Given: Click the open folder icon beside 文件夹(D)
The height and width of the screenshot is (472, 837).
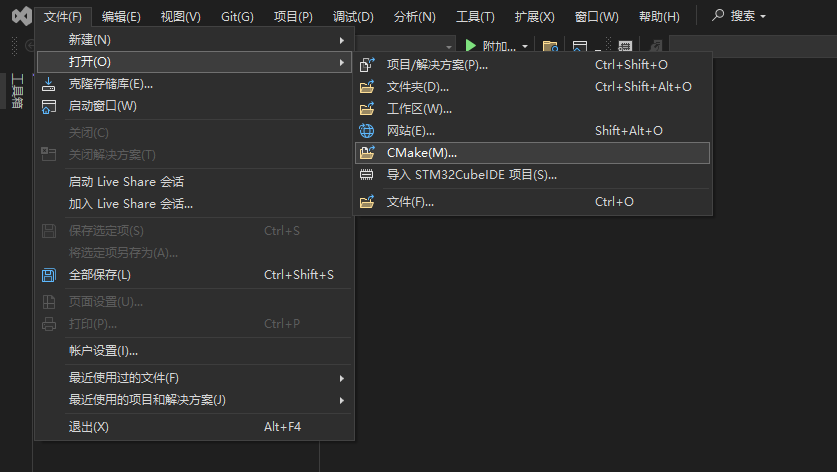Looking at the screenshot, I should (x=367, y=86).
